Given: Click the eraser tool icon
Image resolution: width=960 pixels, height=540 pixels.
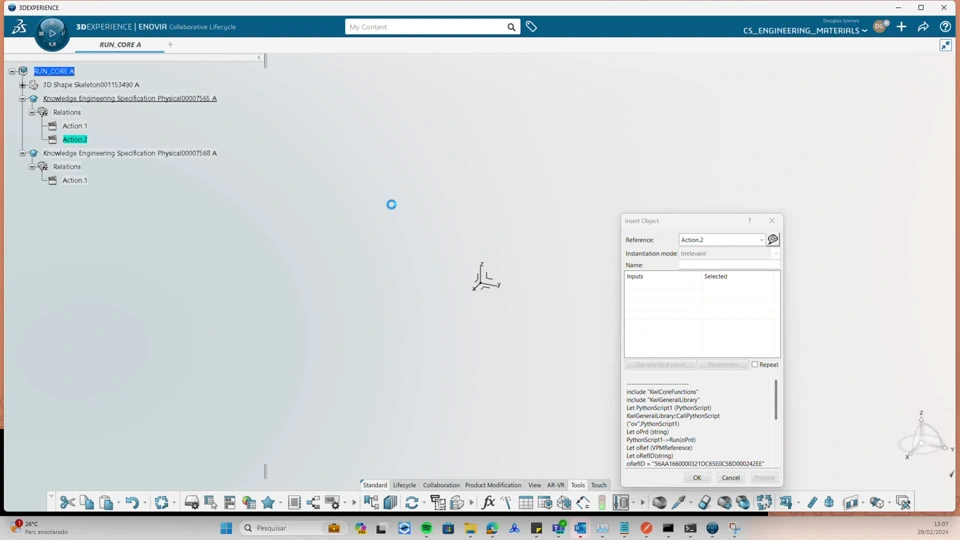Looking at the screenshot, I should (704, 503).
